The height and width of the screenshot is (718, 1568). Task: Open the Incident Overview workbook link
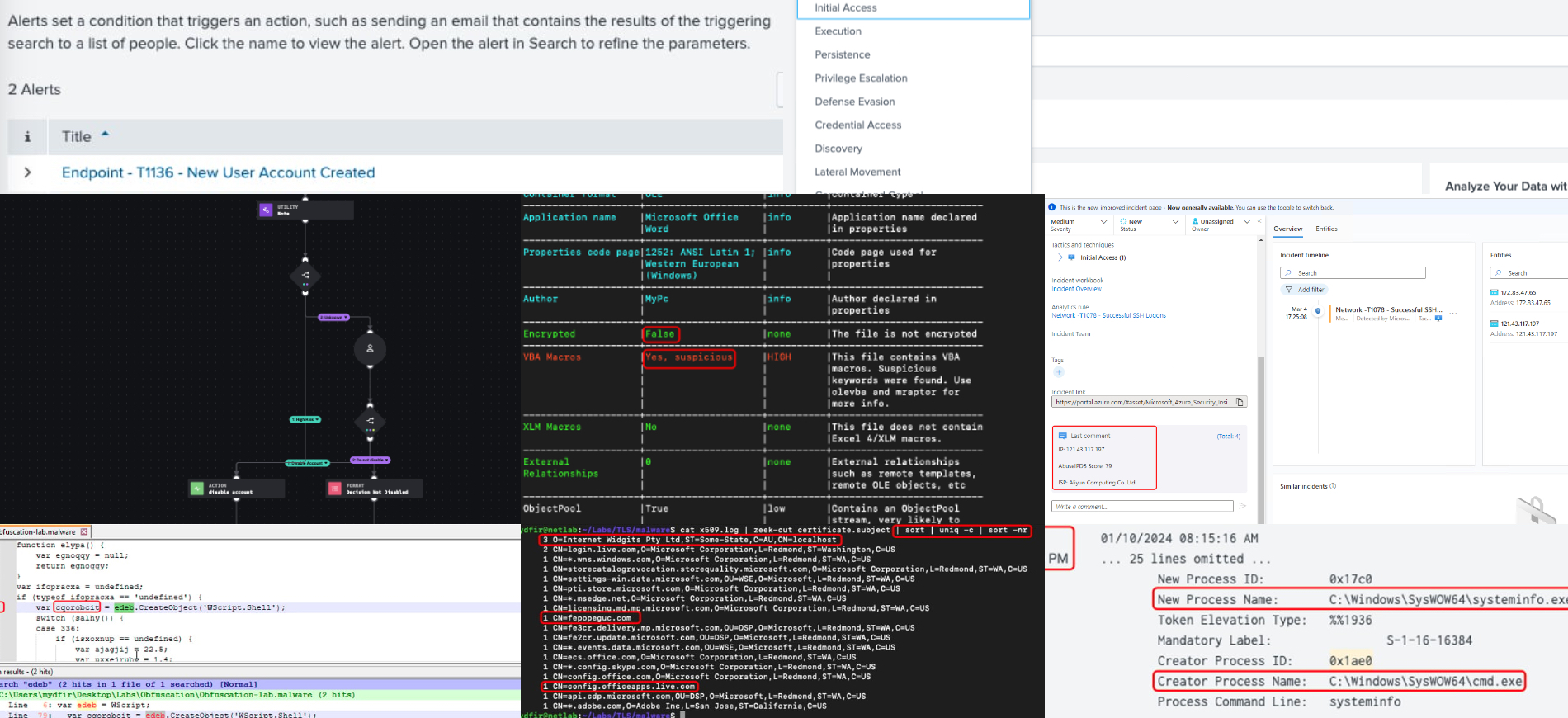click(1076, 289)
